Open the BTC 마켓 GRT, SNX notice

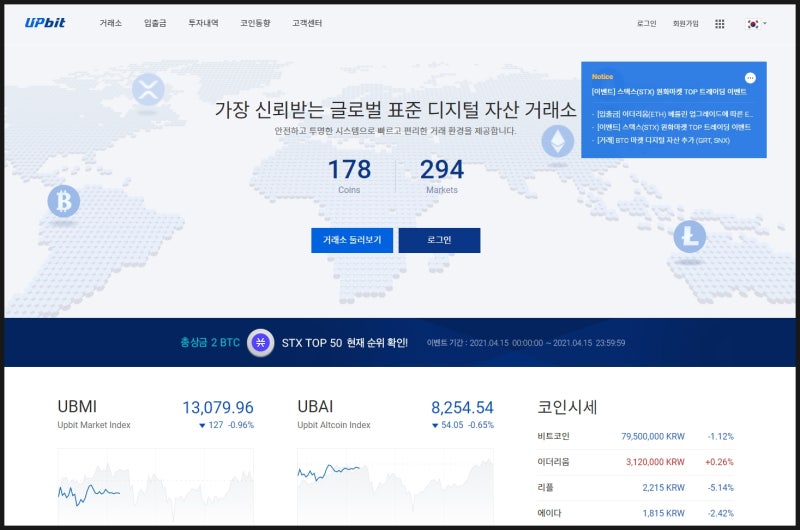tap(663, 140)
